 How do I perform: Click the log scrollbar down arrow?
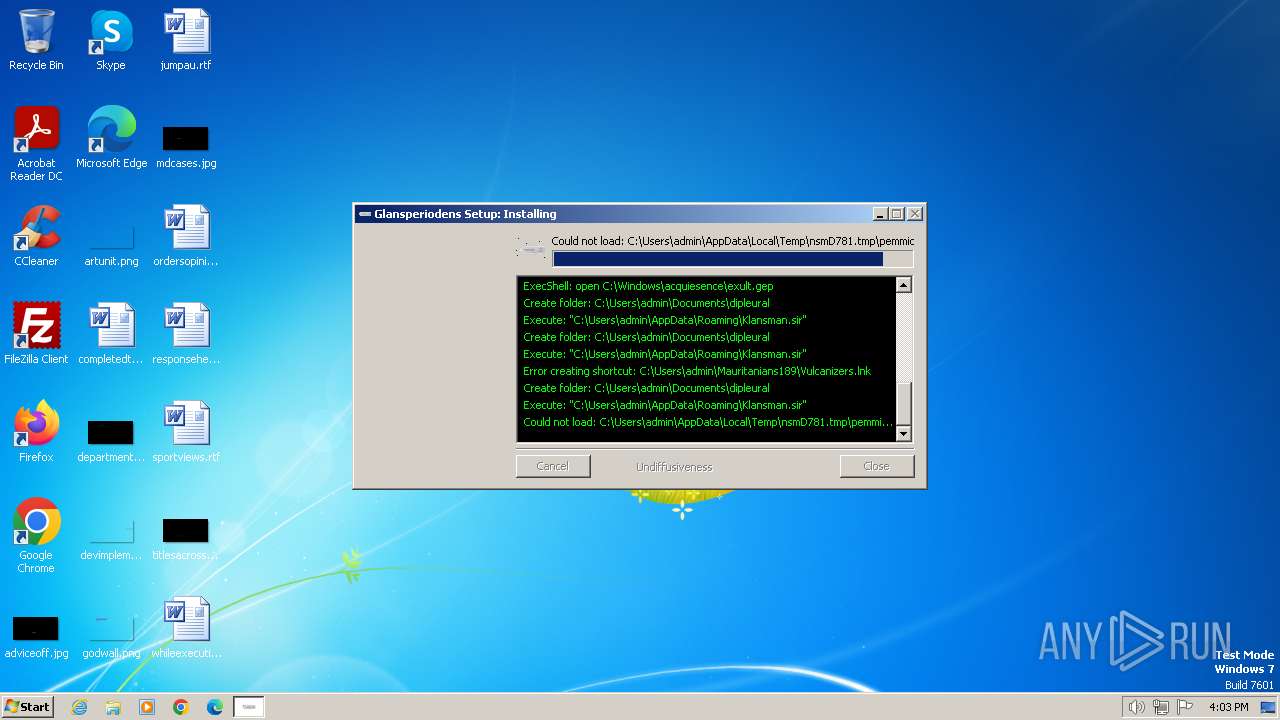904,433
